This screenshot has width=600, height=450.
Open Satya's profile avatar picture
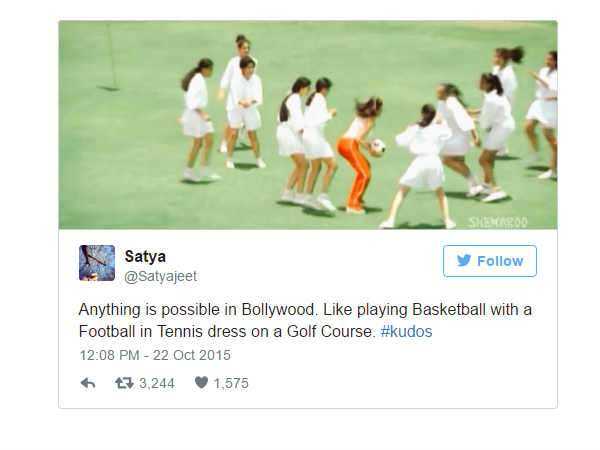click(x=97, y=262)
